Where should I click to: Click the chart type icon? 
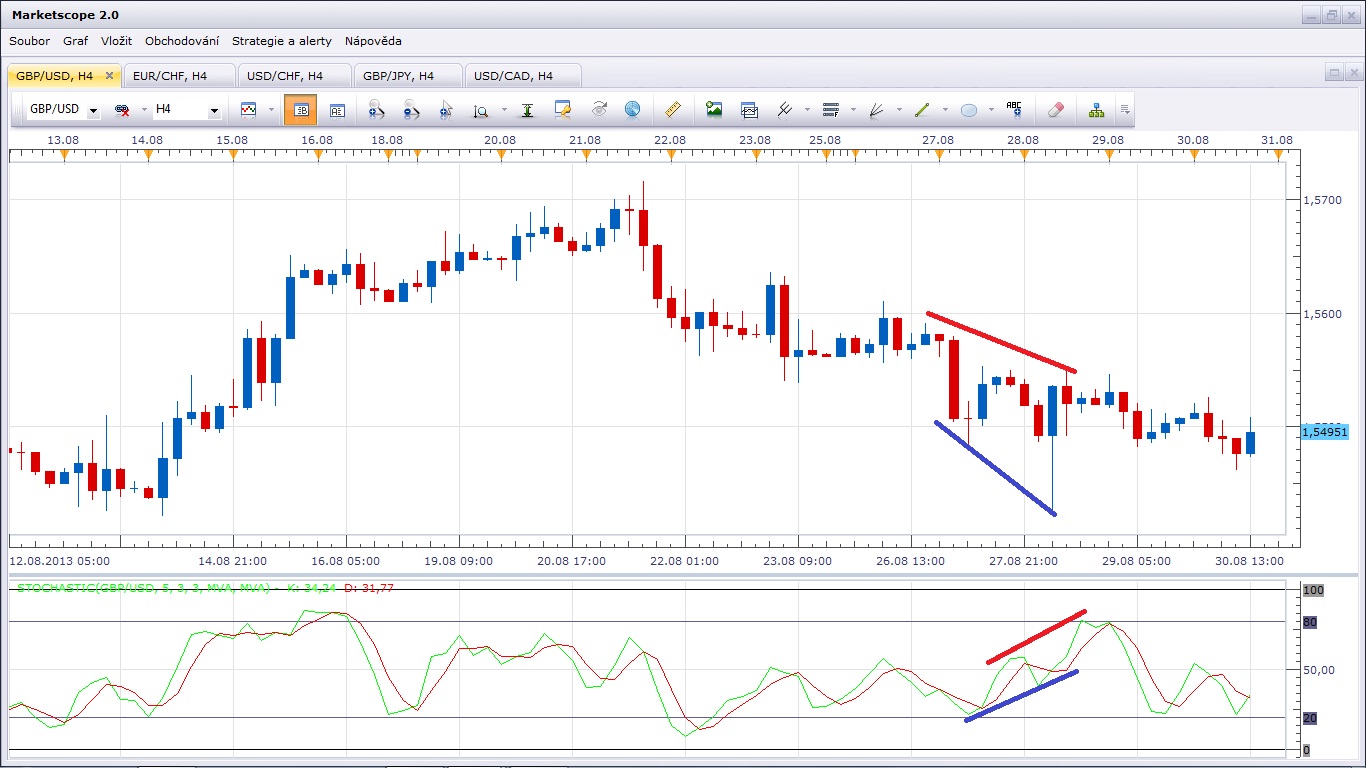point(249,110)
